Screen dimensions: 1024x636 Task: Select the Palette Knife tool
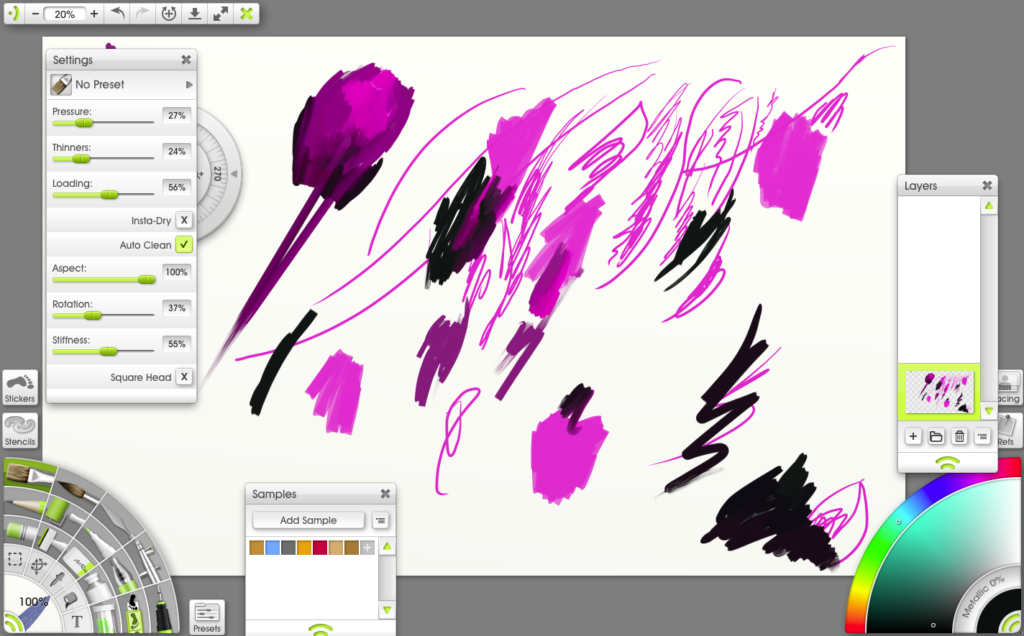point(120,521)
